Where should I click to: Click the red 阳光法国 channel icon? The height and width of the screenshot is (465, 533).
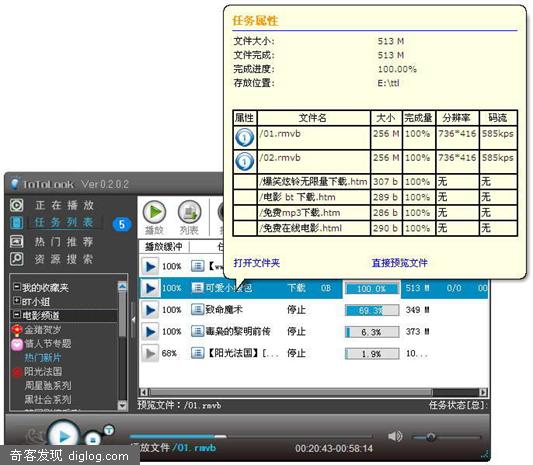pos(17,372)
